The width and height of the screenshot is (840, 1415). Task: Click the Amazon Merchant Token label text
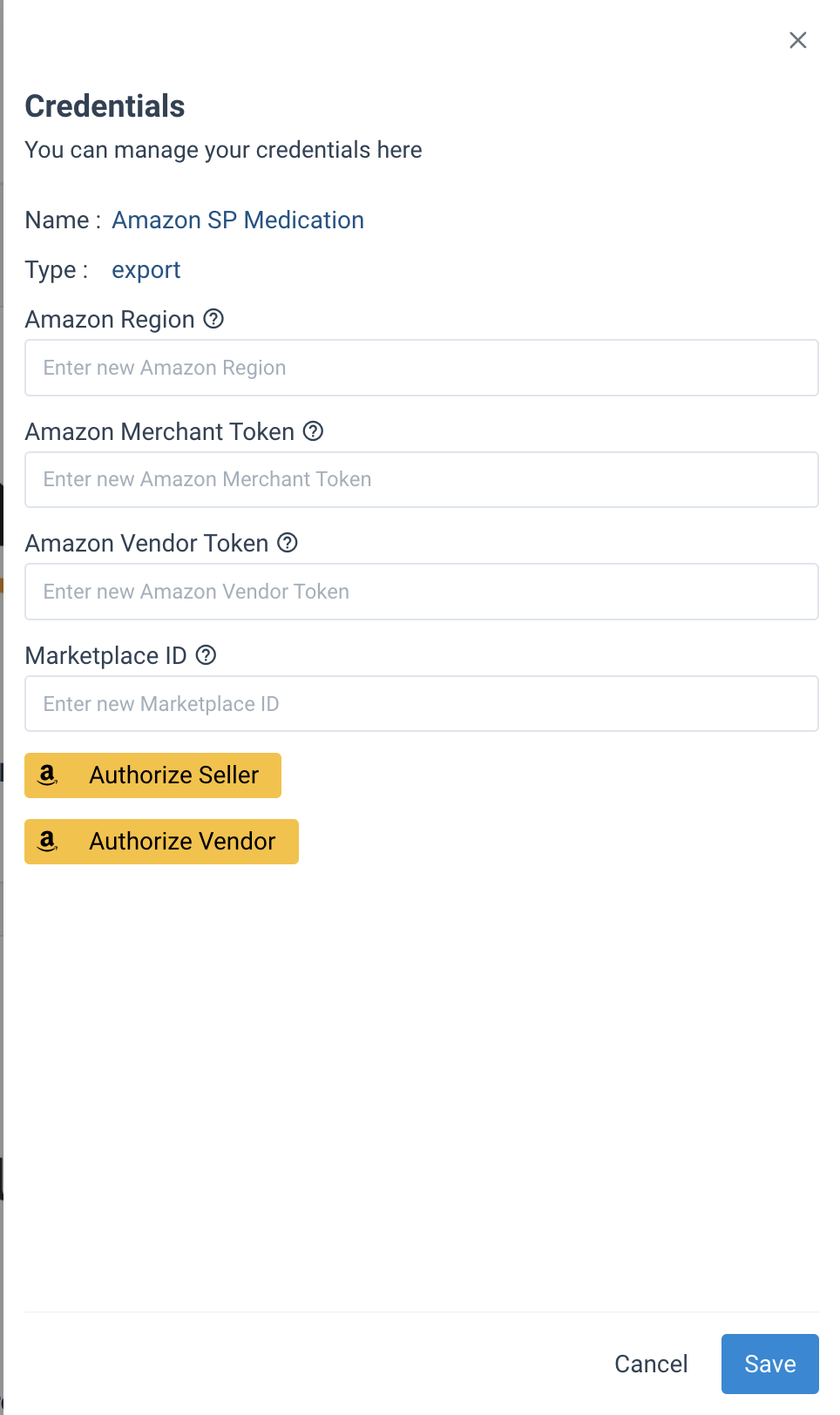point(159,431)
